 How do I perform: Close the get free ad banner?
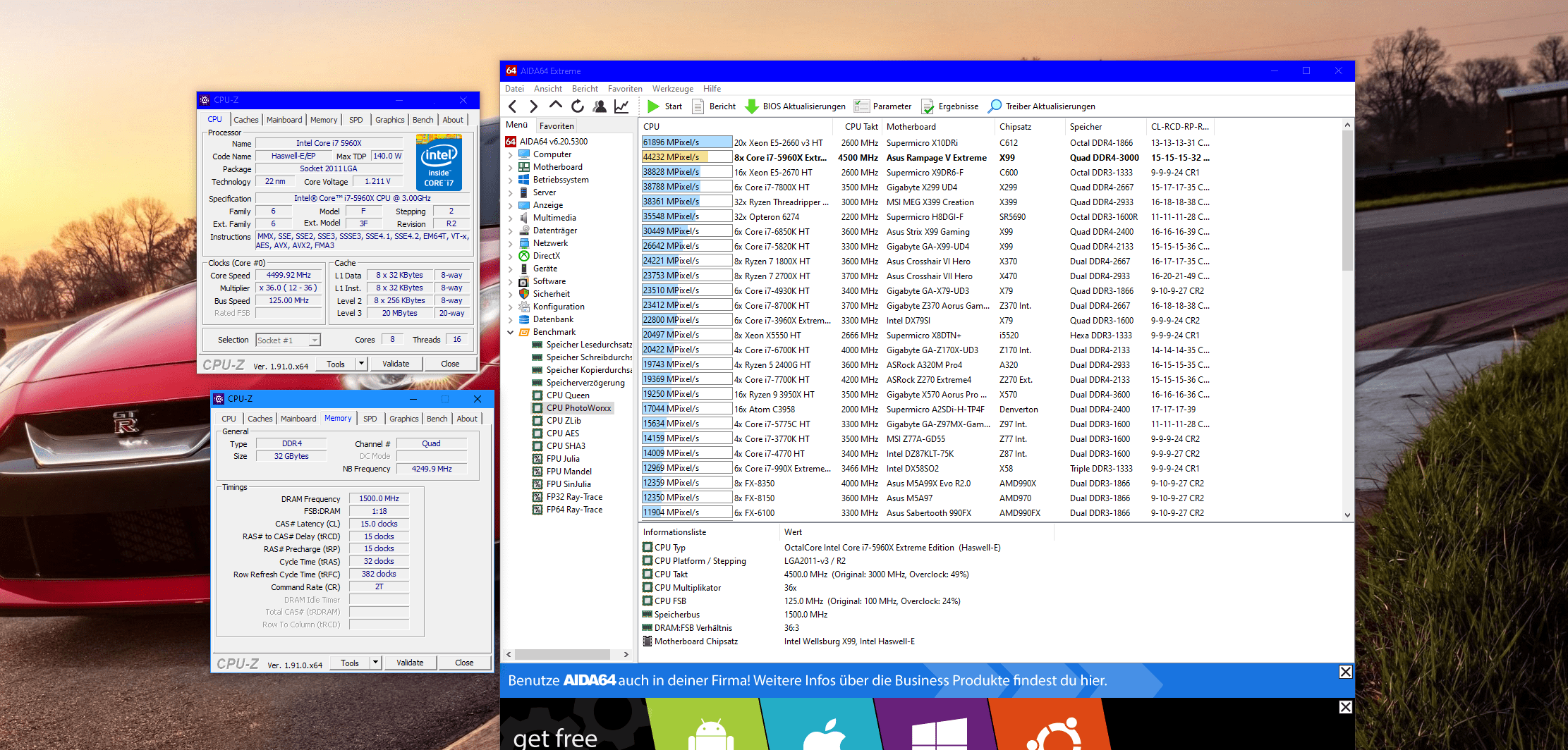pyautogui.click(x=1345, y=707)
